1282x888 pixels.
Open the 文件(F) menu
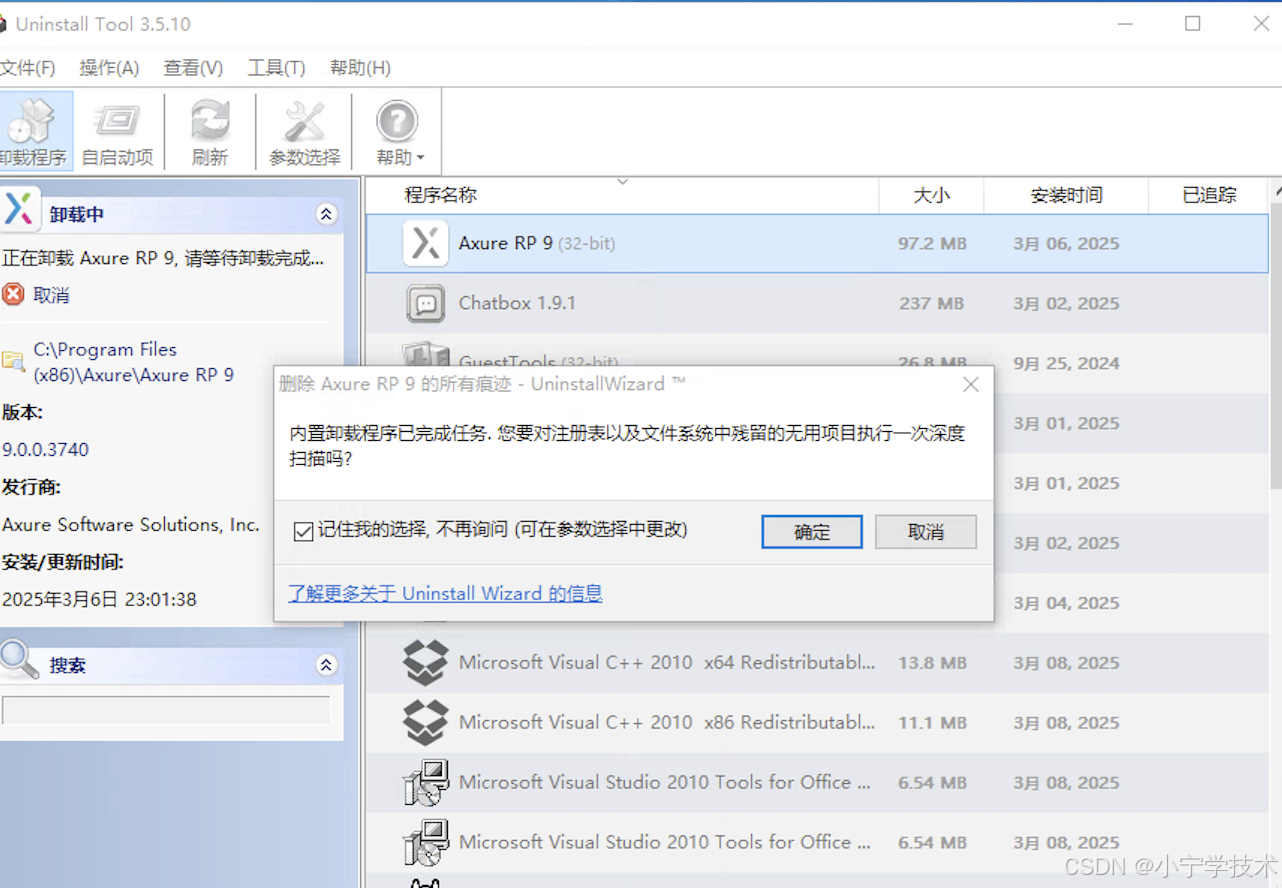27,68
